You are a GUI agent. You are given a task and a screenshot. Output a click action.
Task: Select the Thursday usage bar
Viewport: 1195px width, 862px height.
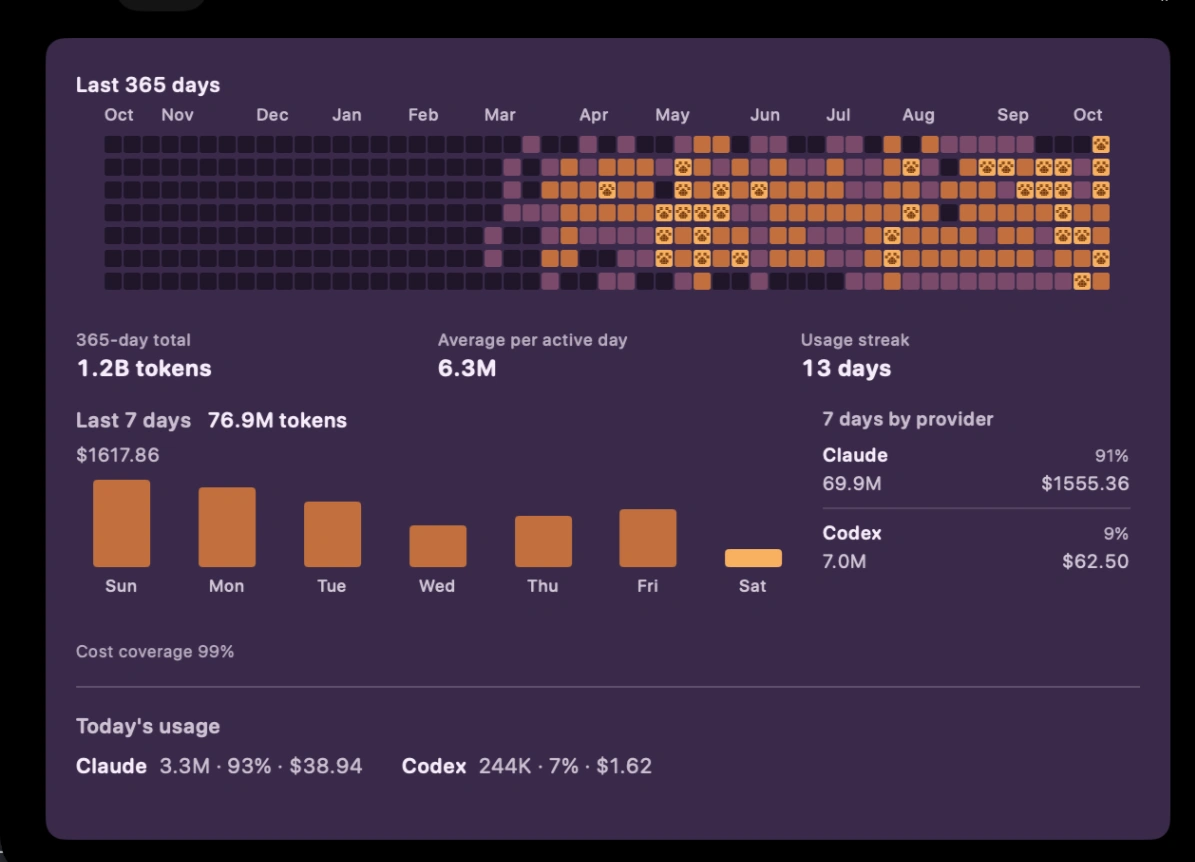[x=543, y=541]
